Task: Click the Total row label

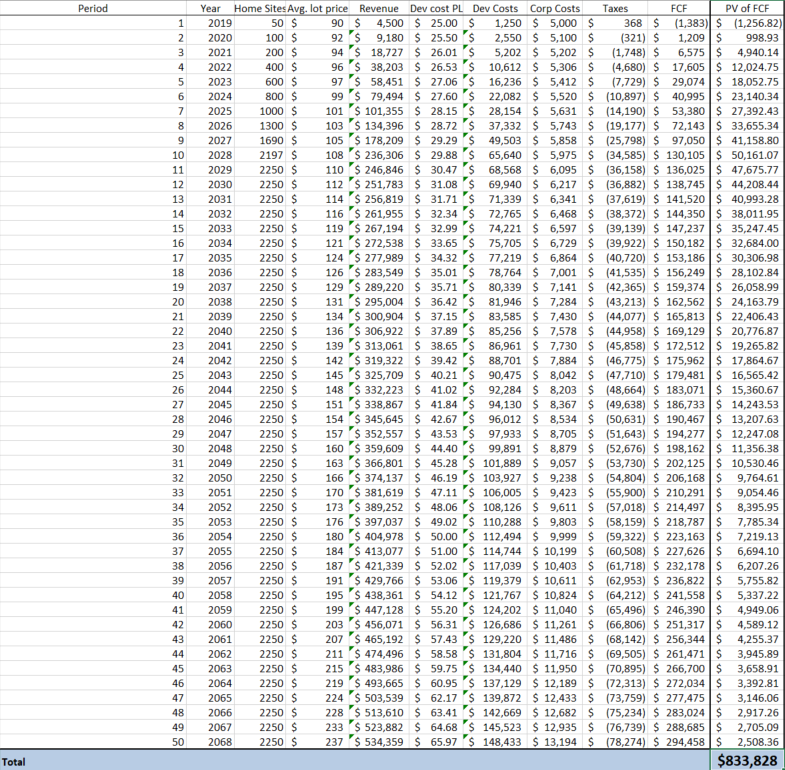Action: [x=14, y=761]
